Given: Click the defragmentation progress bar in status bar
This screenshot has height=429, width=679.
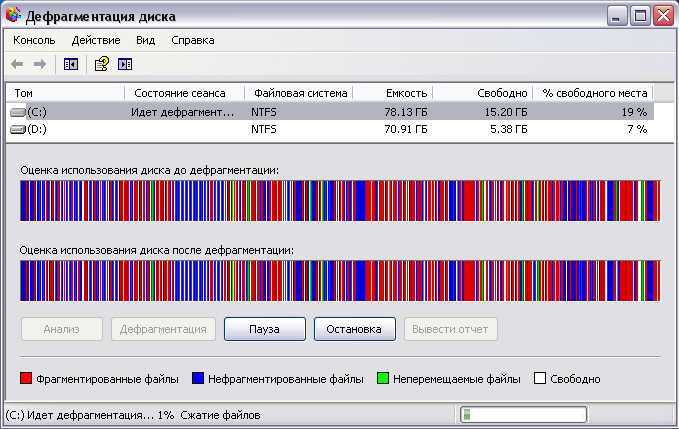Looking at the screenshot, I should [524, 415].
